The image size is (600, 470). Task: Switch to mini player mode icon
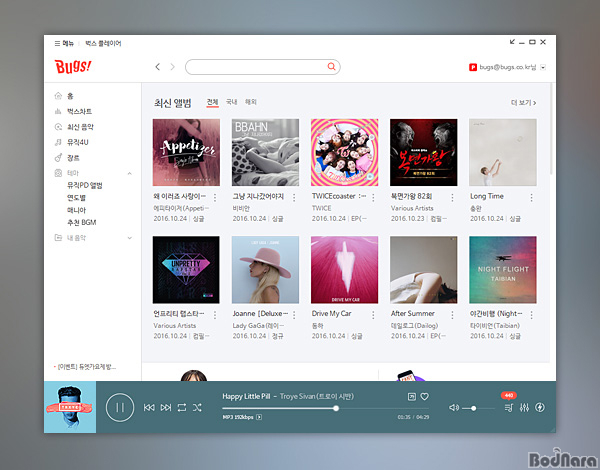[512, 42]
